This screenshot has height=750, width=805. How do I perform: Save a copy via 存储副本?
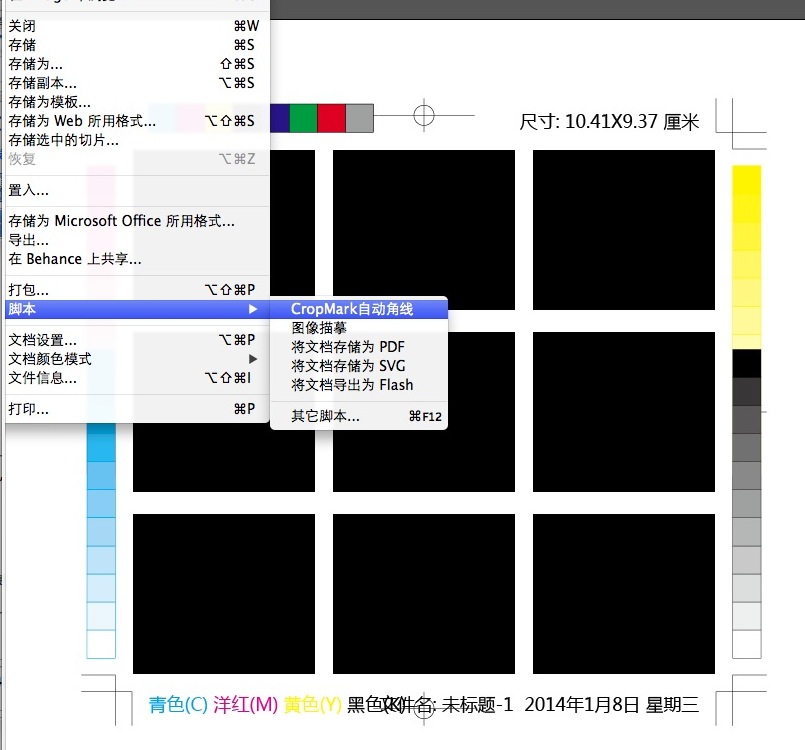[42, 82]
